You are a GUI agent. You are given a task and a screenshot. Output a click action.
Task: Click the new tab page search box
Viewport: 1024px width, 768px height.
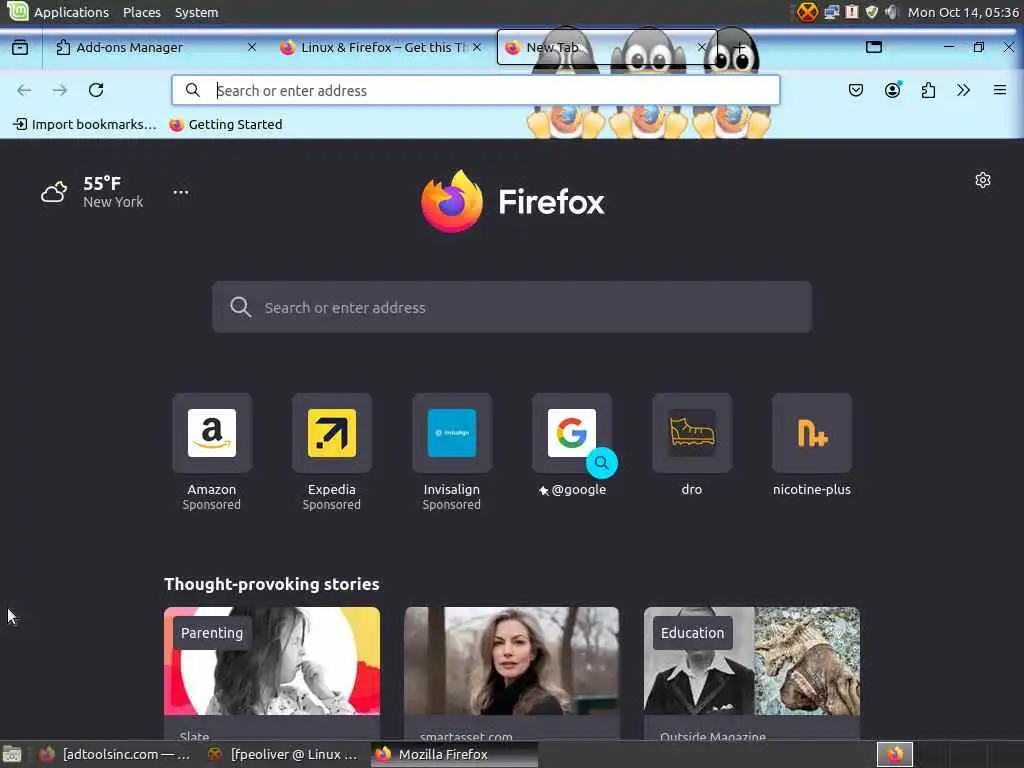(x=512, y=307)
